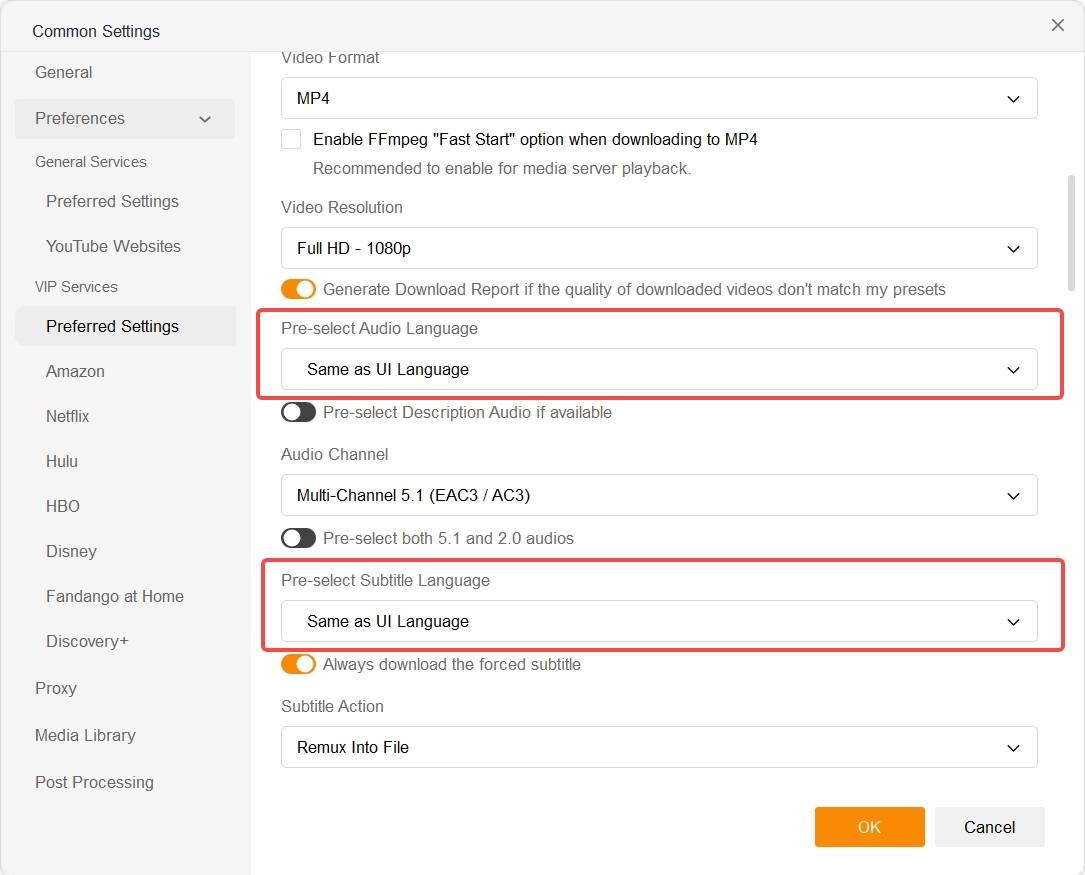The image size is (1085, 875).
Task: Enable Pre-select both 5.1 and 2.0 audios
Action: [298, 538]
